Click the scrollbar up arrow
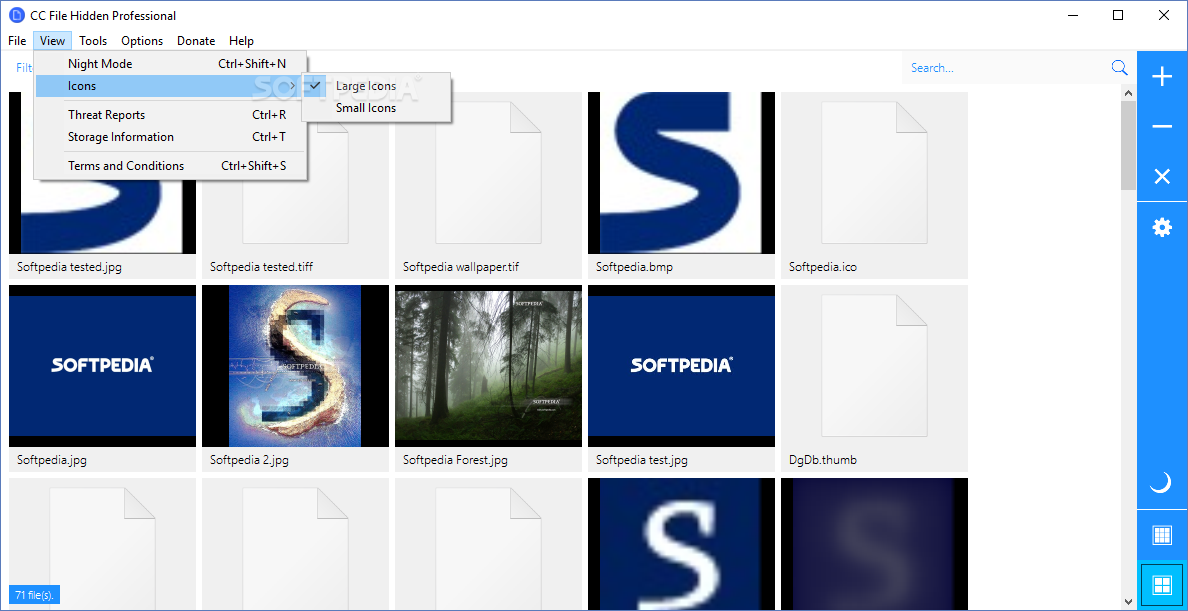Image resolution: width=1188 pixels, height=611 pixels. pos(1128,93)
